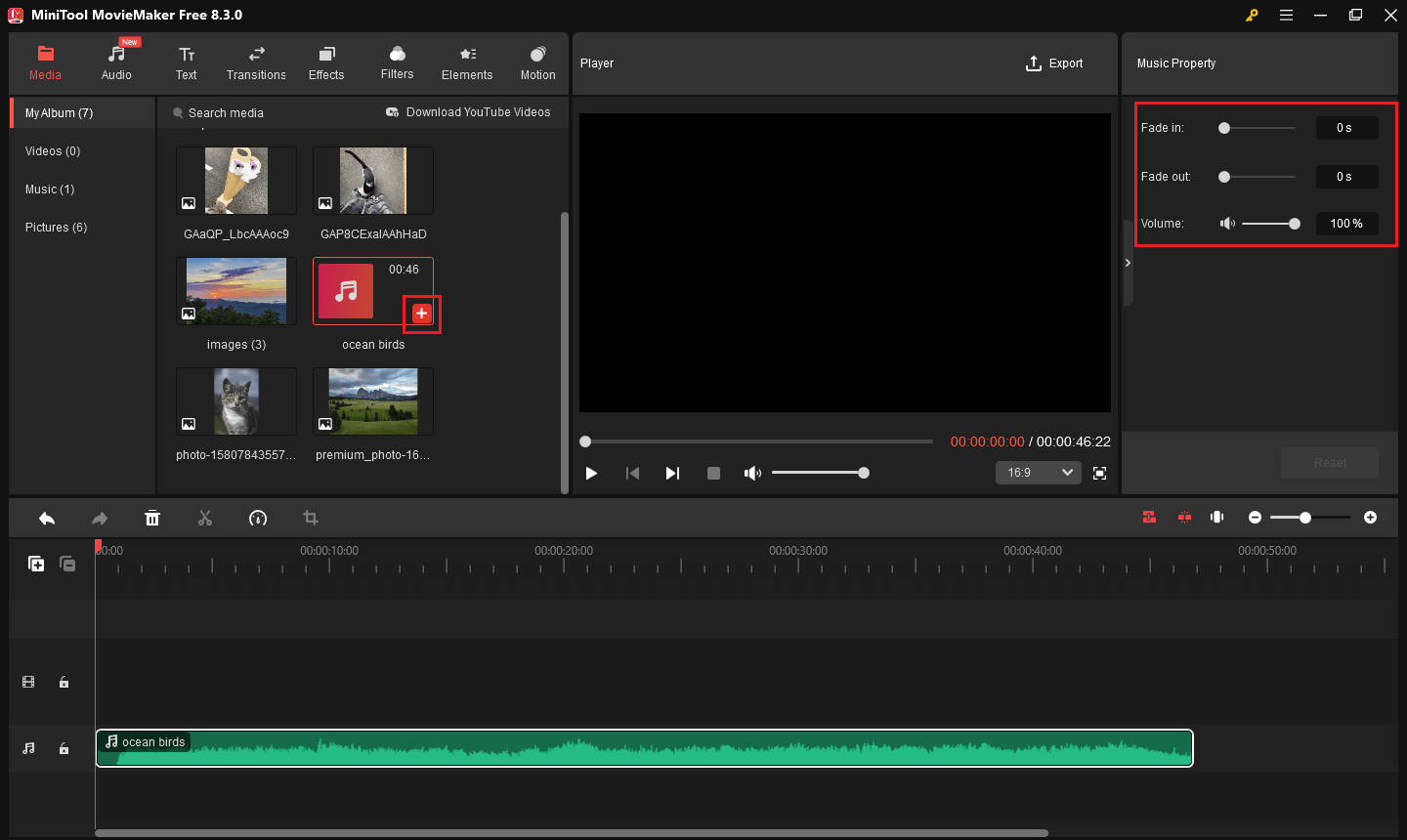Screen dimensions: 1407x840
Task: Adjust the timeline zoom slider
Action: pyautogui.click(x=1310, y=517)
